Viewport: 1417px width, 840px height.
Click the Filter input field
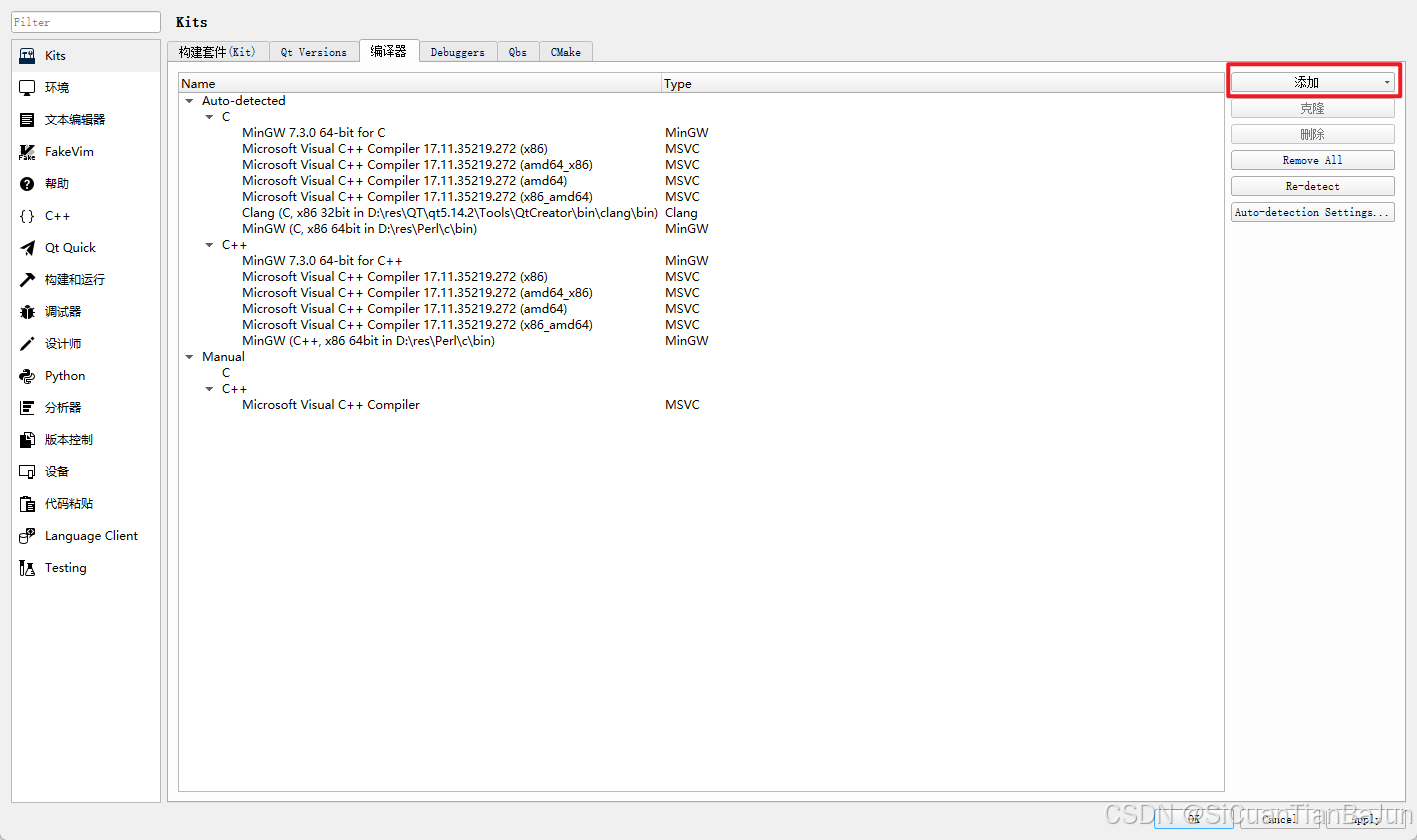point(85,21)
